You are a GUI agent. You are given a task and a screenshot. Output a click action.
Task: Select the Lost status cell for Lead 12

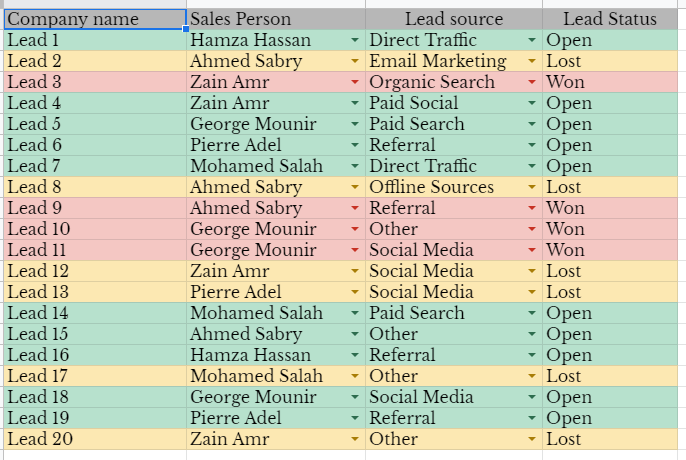point(608,271)
